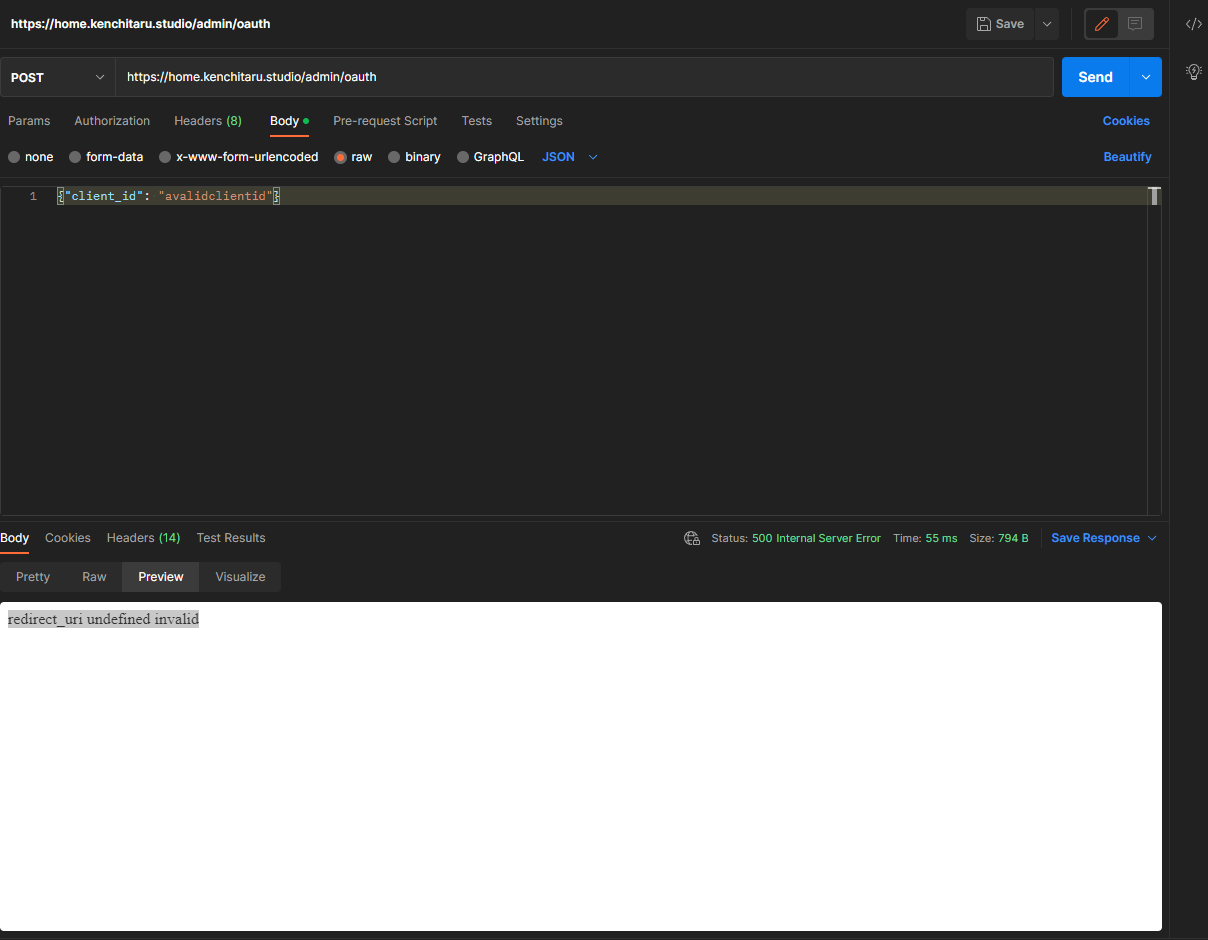
Task: Click the documentation pencil icon
Action: 1101,24
